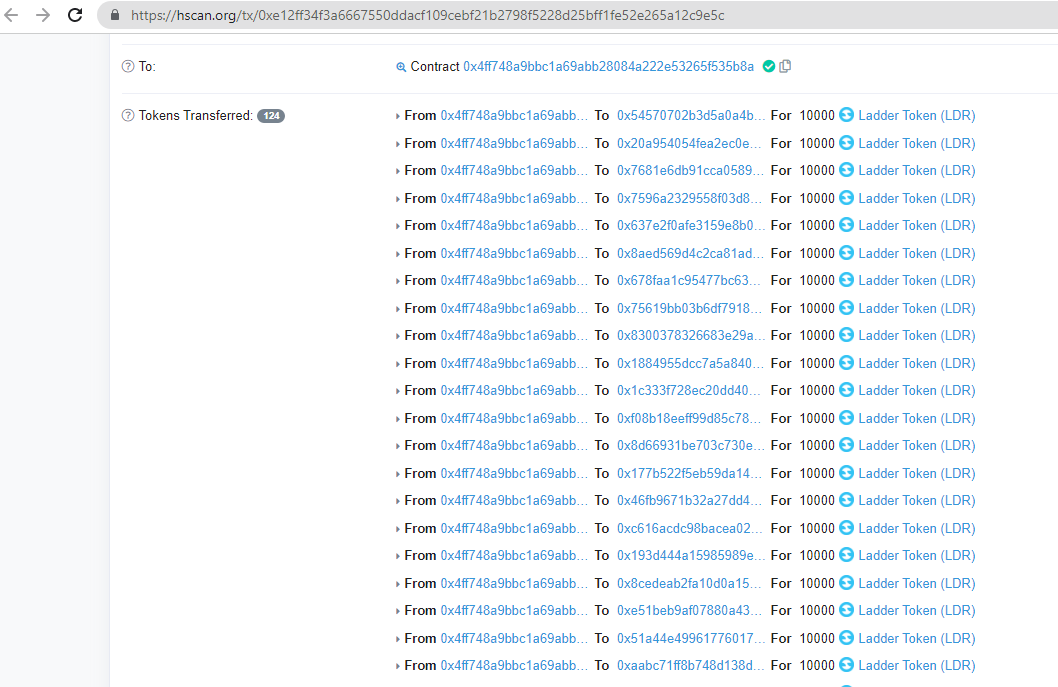
Task: Click From address in 0x177b522f5eb59da14 row
Action: pyautogui.click(x=514, y=473)
